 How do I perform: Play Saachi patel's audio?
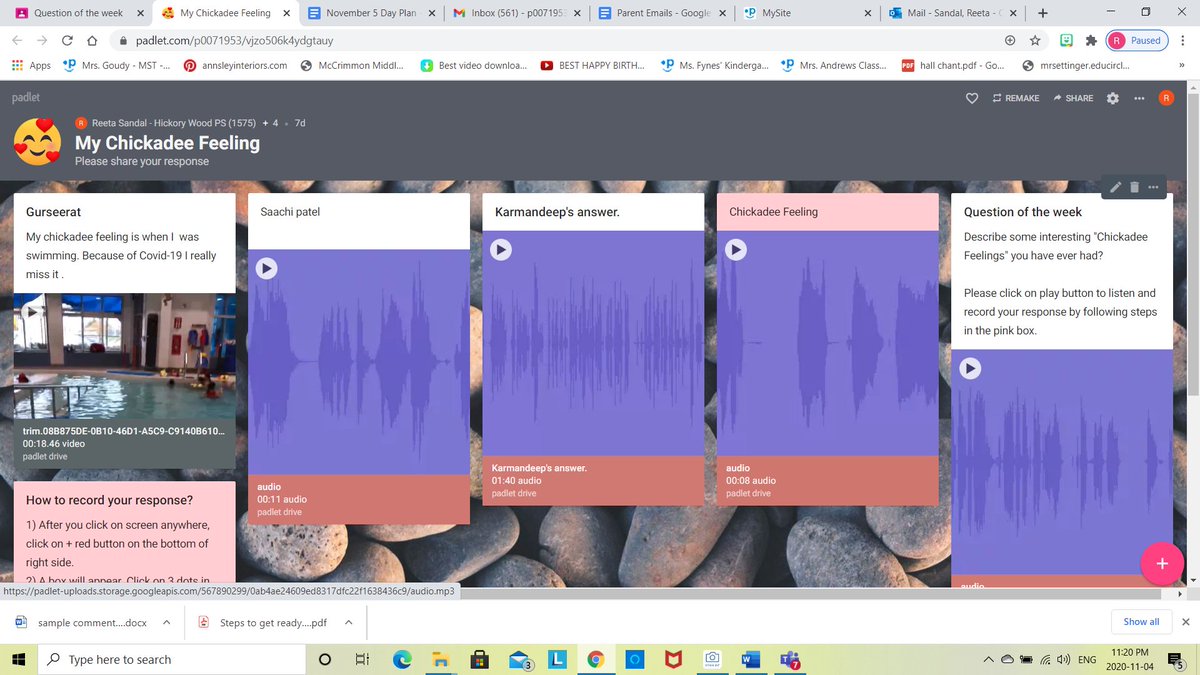pyautogui.click(x=266, y=268)
